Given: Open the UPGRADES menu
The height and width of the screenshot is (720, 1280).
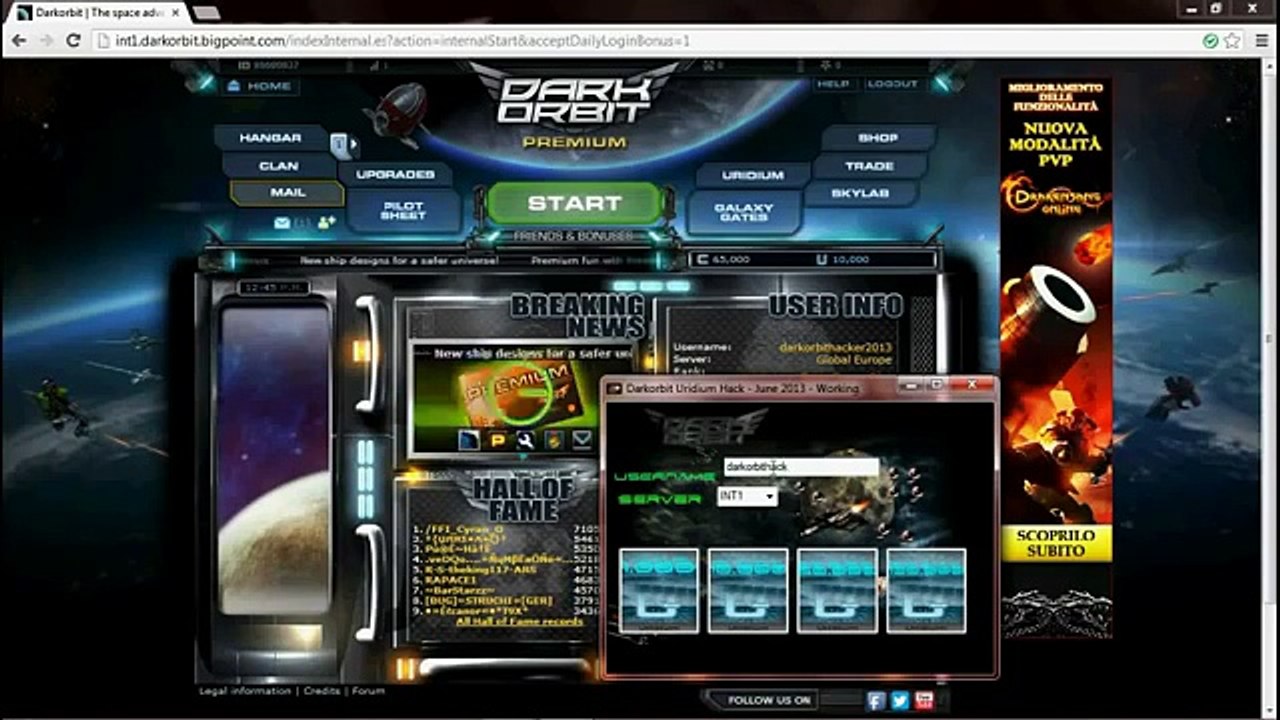Looking at the screenshot, I should coord(395,174).
